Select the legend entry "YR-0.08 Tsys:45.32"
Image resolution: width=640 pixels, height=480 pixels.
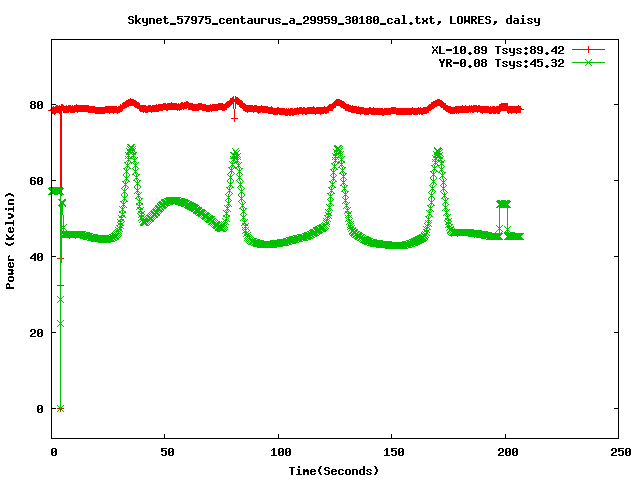coord(501,63)
